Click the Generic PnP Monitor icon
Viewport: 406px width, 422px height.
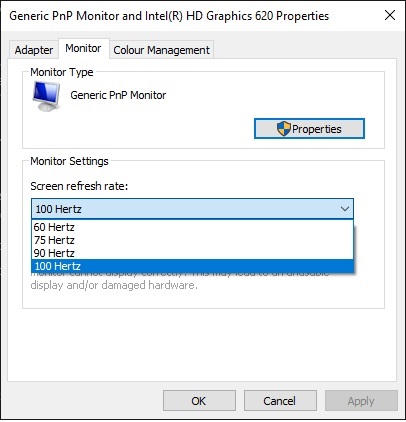tap(46, 96)
